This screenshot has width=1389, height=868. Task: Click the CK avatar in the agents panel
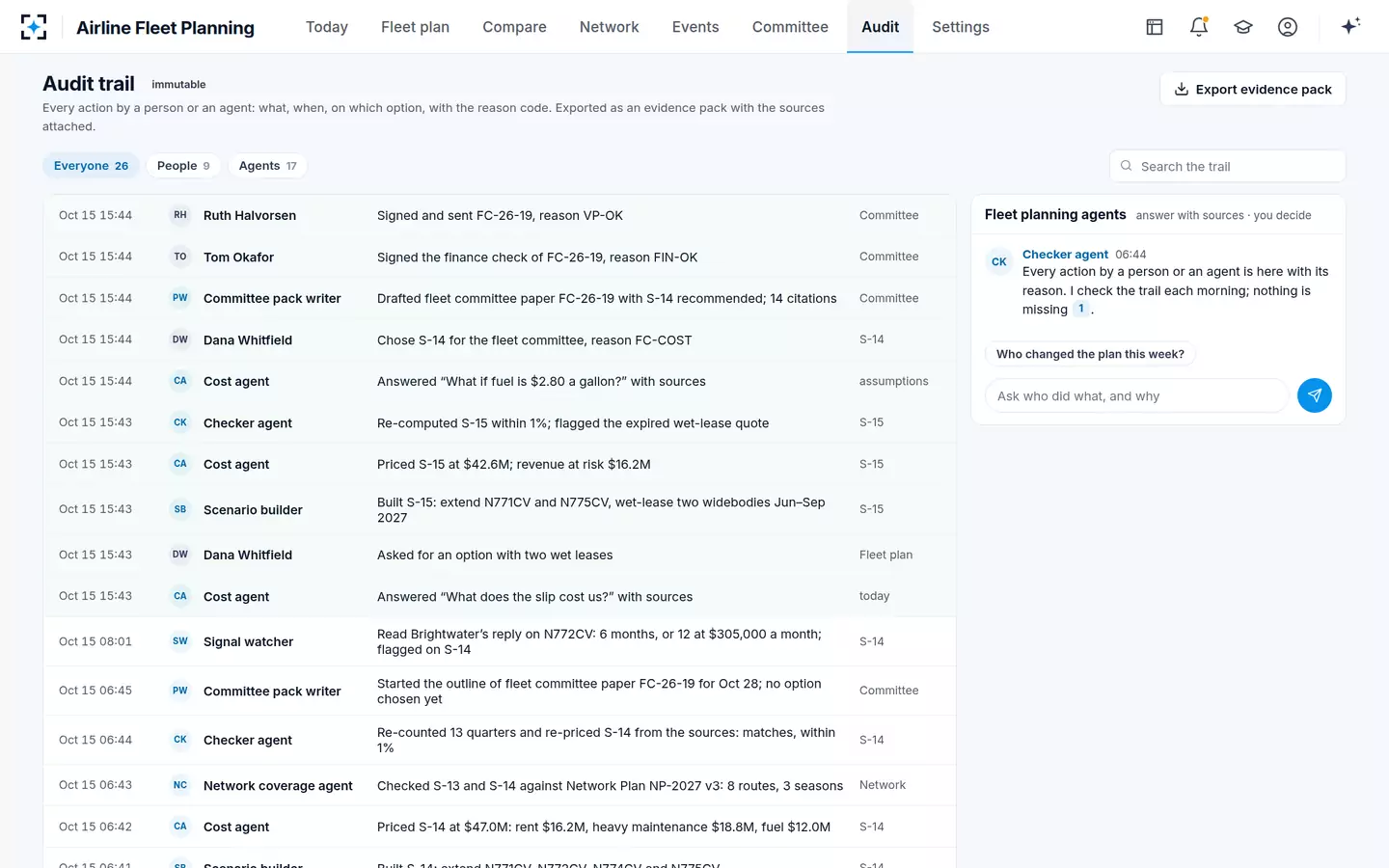[x=999, y=262]
